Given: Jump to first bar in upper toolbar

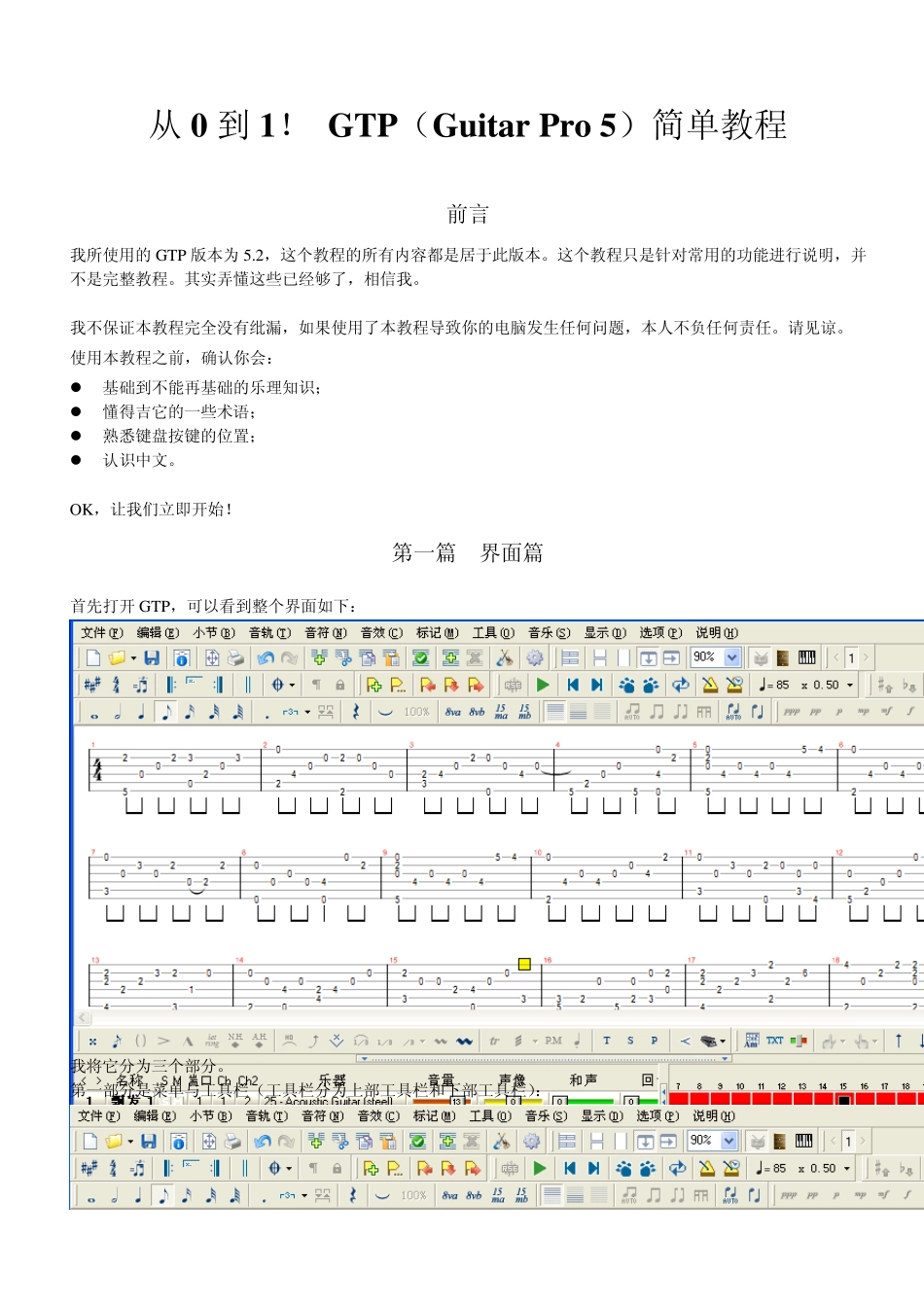Looking at the screenshot, I should click(573, 685).
